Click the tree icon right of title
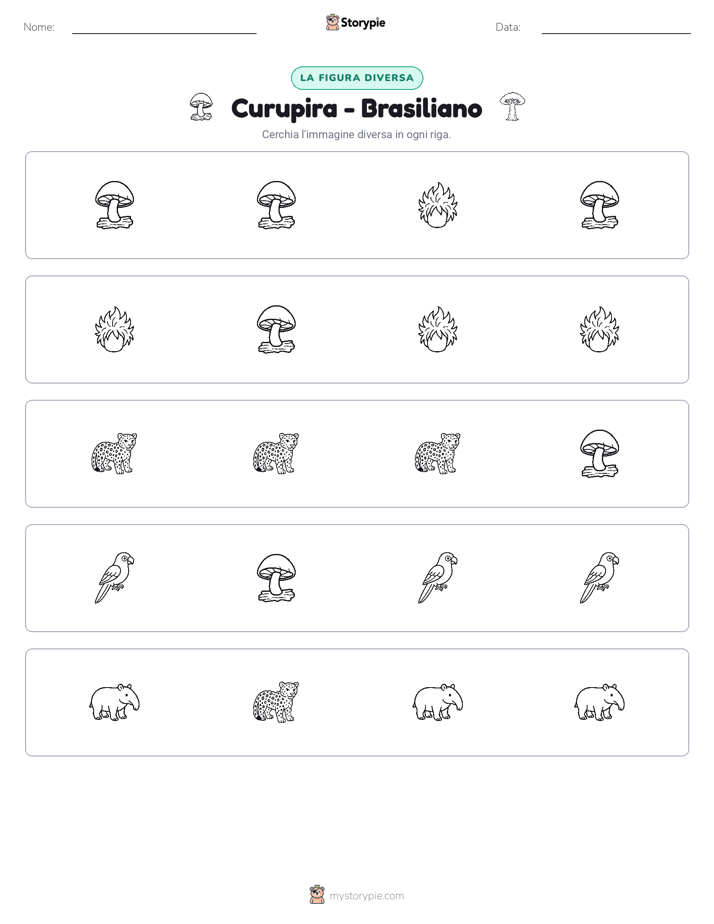This screenshot has height=924, width=714. coord(512,107)
